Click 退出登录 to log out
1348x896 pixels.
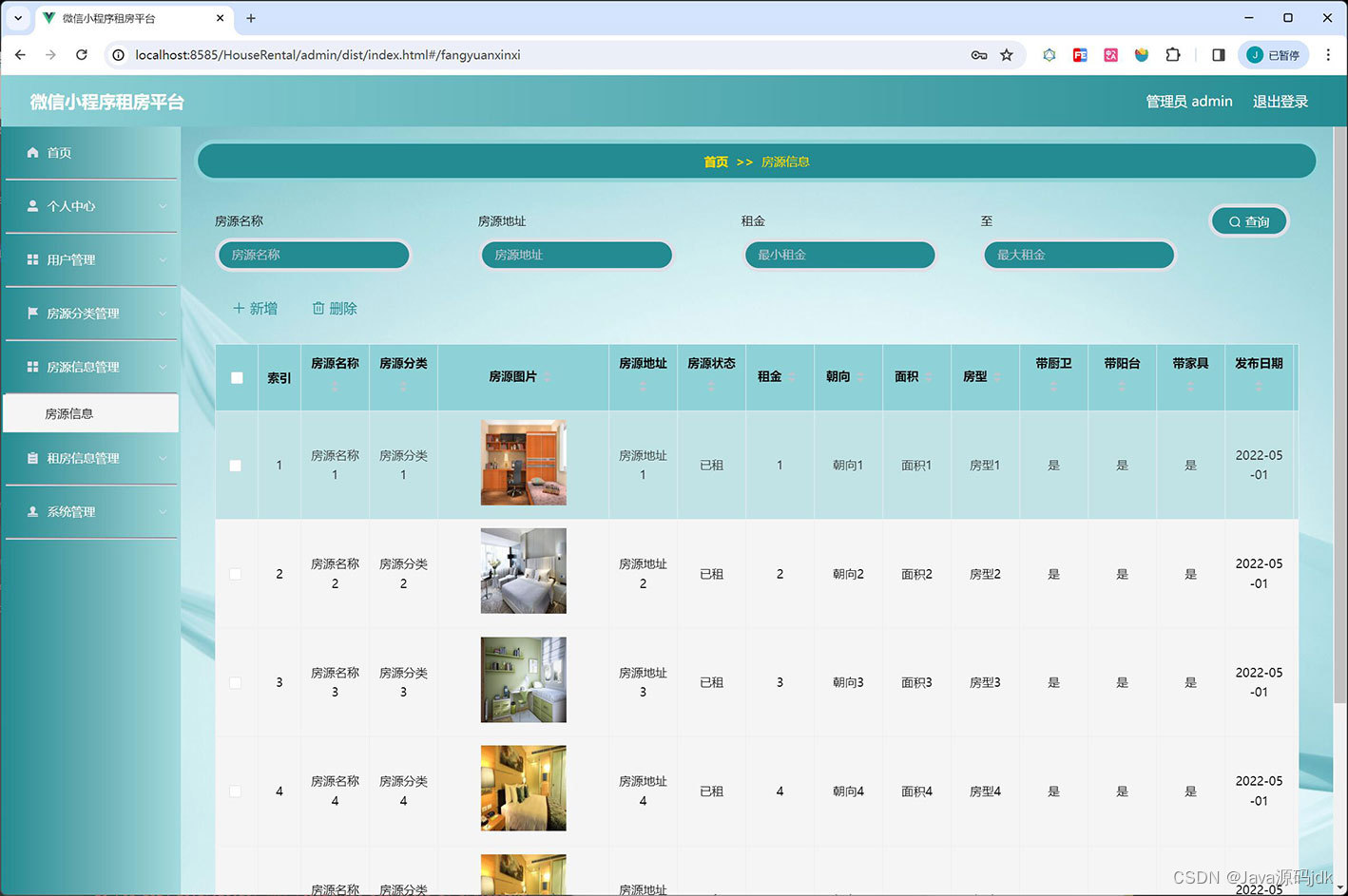(1280, 102)
